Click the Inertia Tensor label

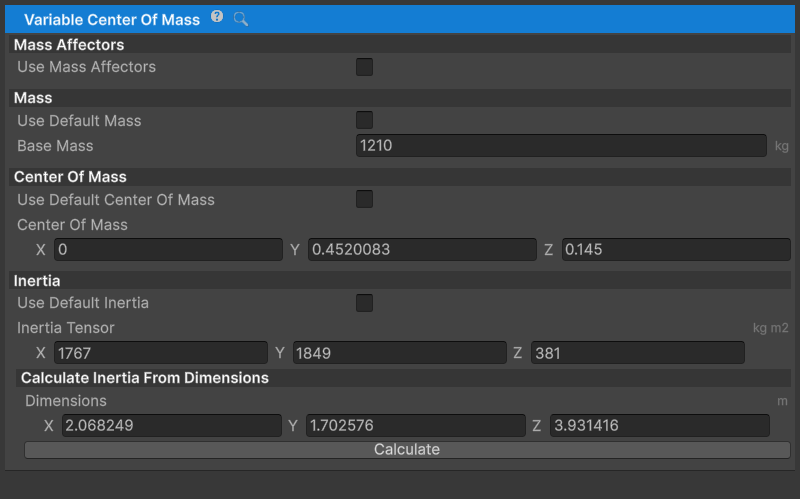coord(66,328)
